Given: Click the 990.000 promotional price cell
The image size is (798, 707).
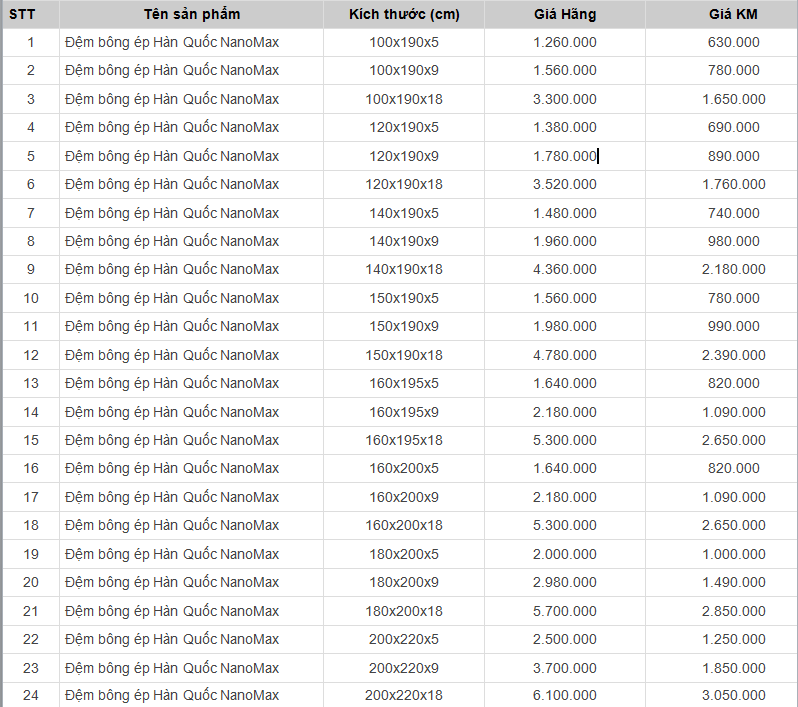Looking at the screenshot, I should (x=733, y=326).
